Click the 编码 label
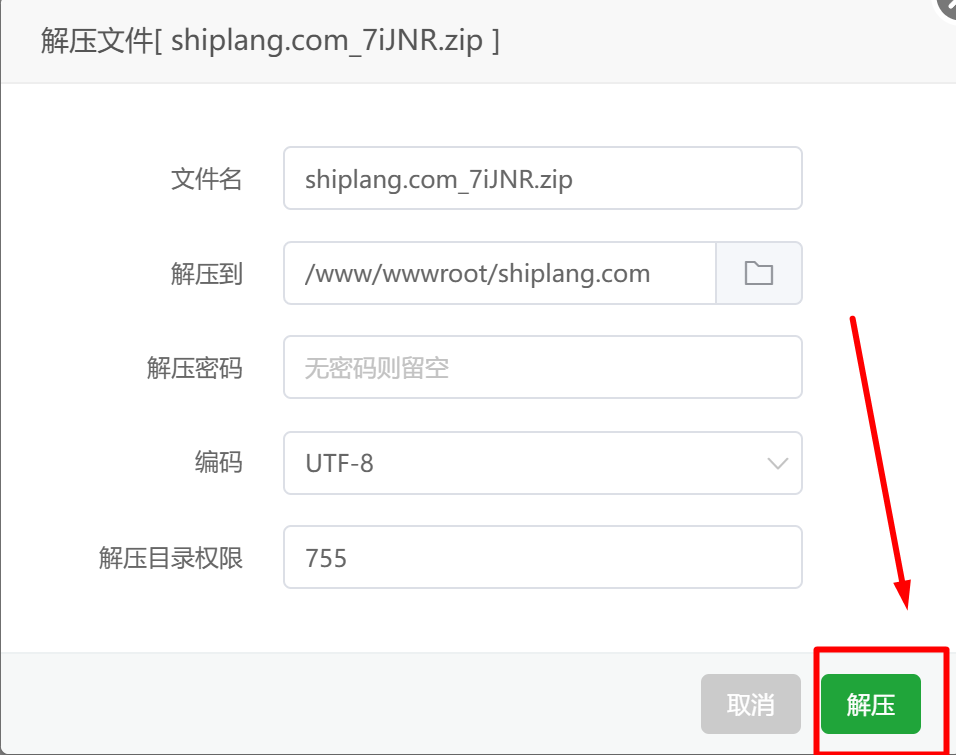Screen dimensions: 956x755 click(218, 462)
